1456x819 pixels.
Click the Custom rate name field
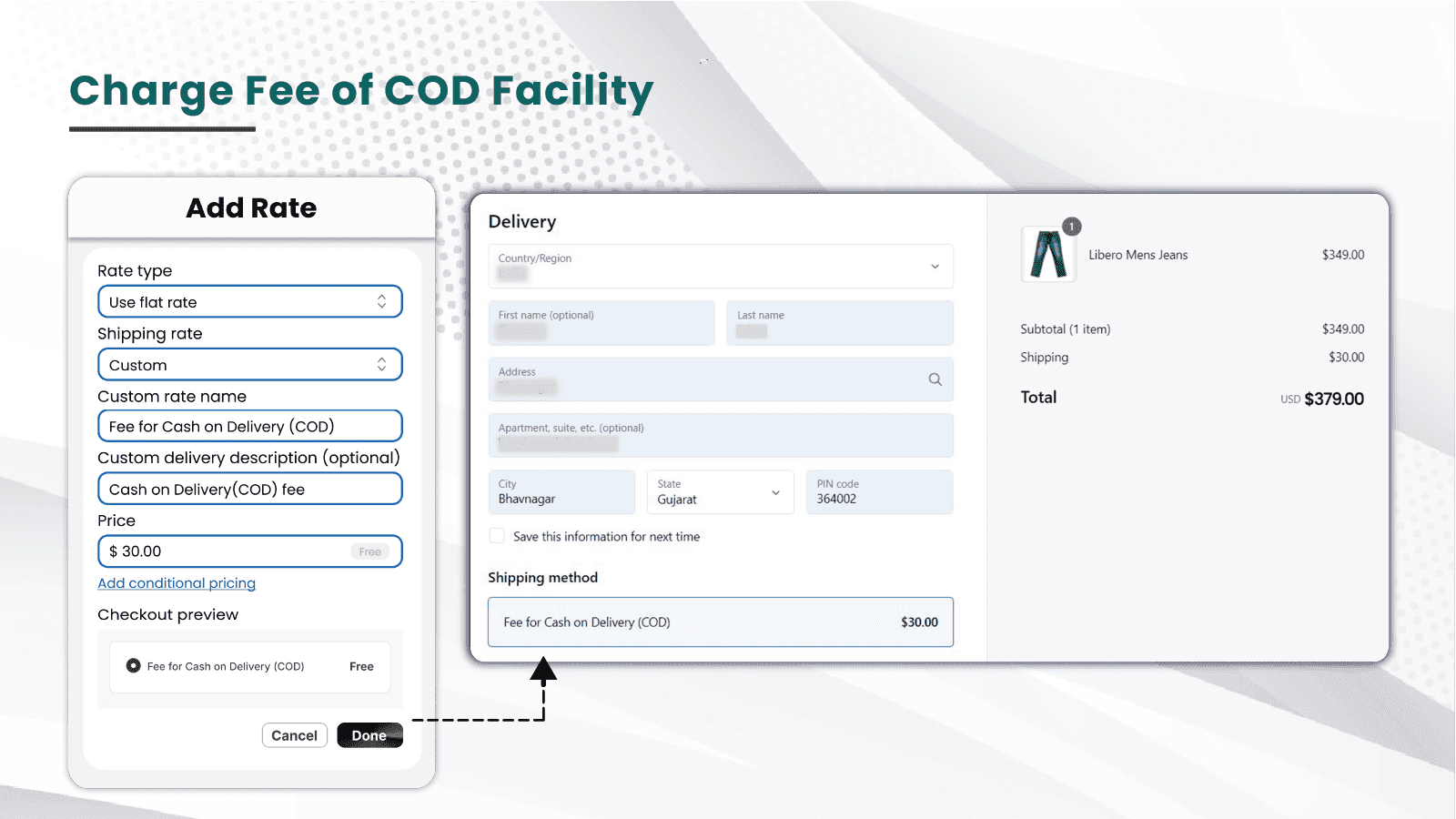[x=249, y=426]
